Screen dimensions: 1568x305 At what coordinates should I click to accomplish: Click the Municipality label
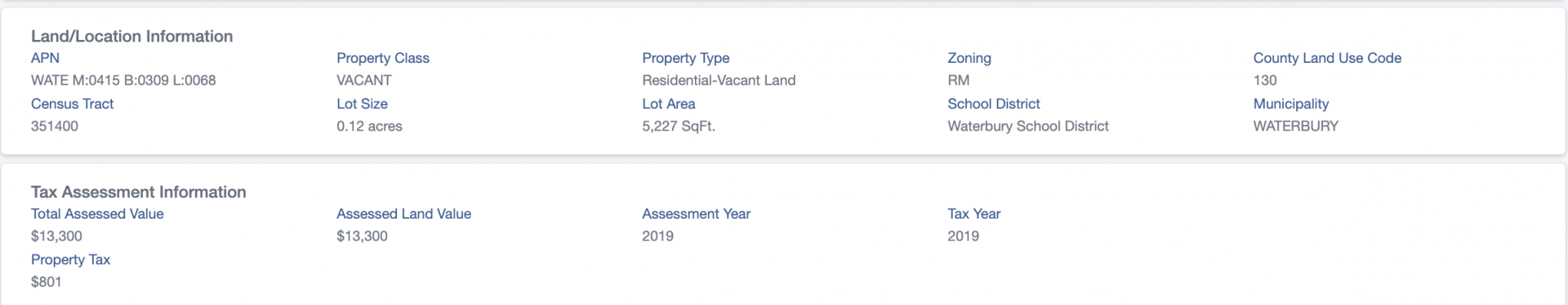point(1291,104)
